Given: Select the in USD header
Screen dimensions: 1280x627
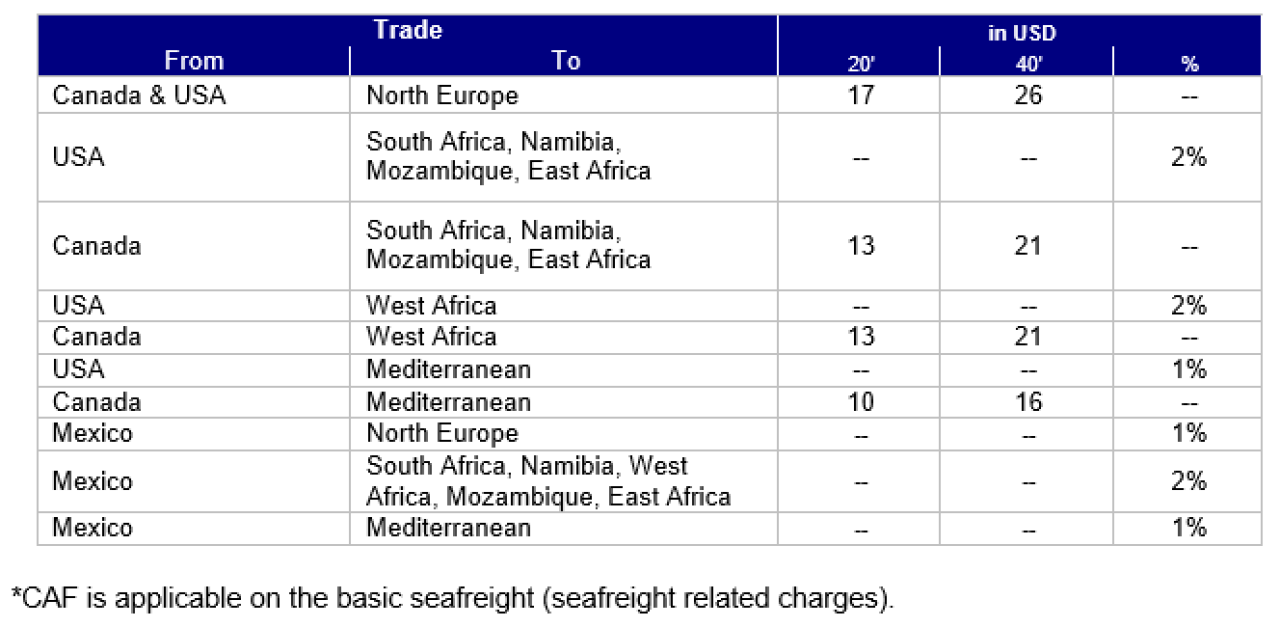Looking at the screenshot, I should pos(1022,33).
